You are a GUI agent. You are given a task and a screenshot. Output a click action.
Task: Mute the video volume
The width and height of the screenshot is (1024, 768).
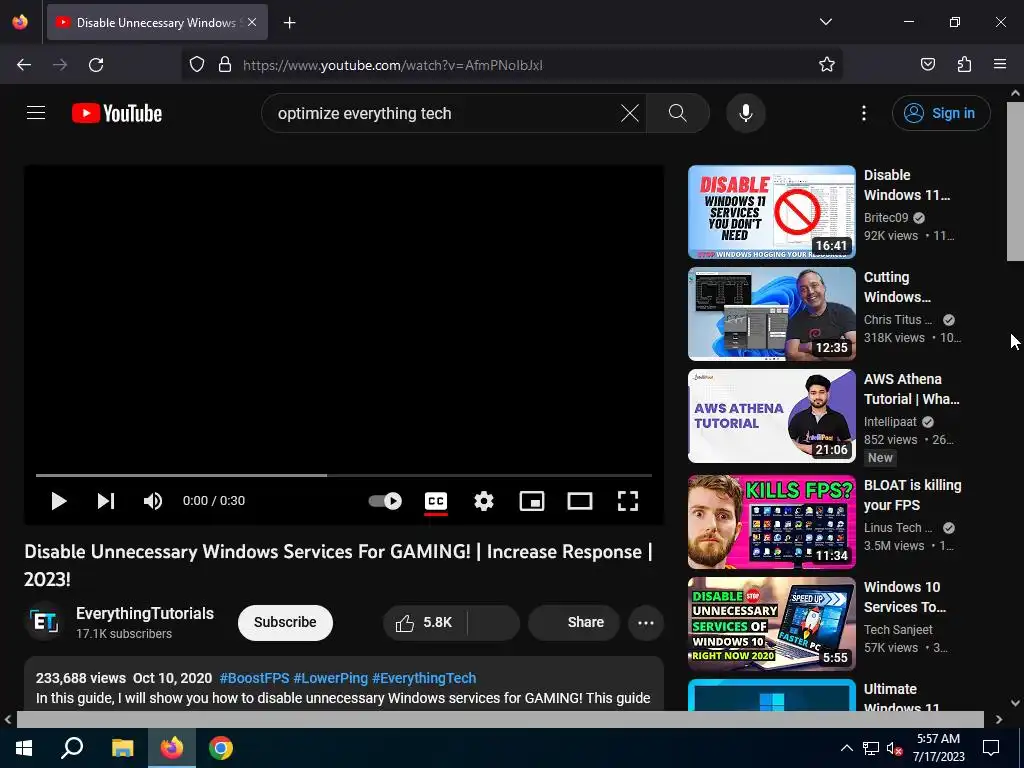(153, 501)
